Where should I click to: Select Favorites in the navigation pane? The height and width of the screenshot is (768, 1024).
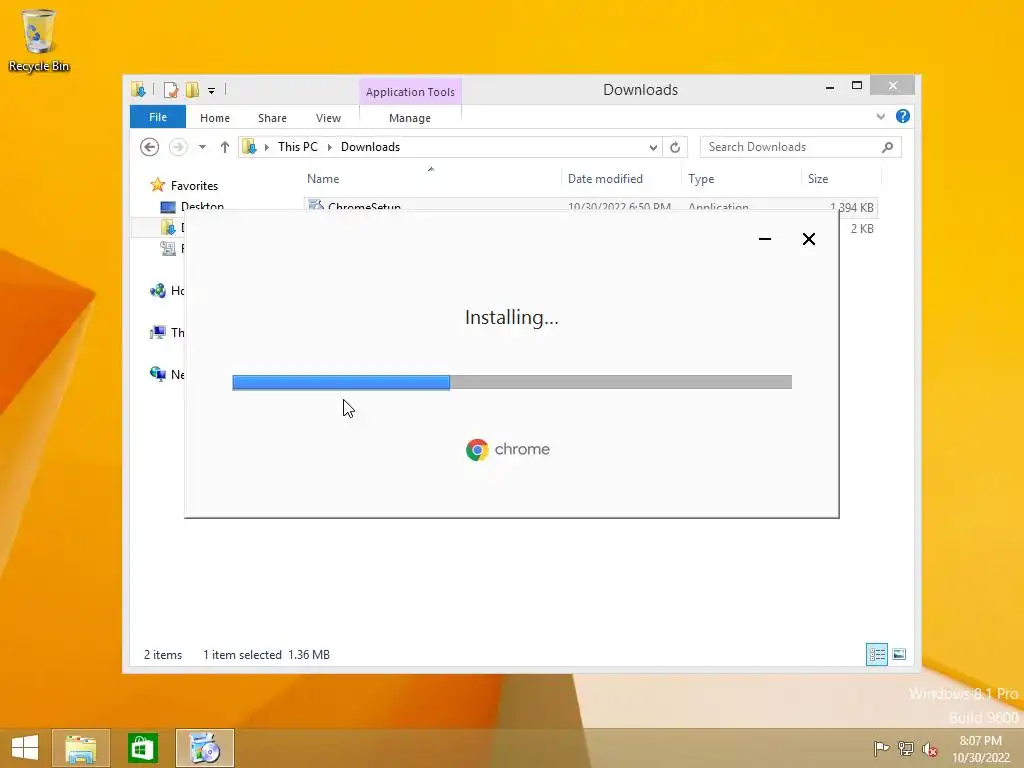click(194, 185)
